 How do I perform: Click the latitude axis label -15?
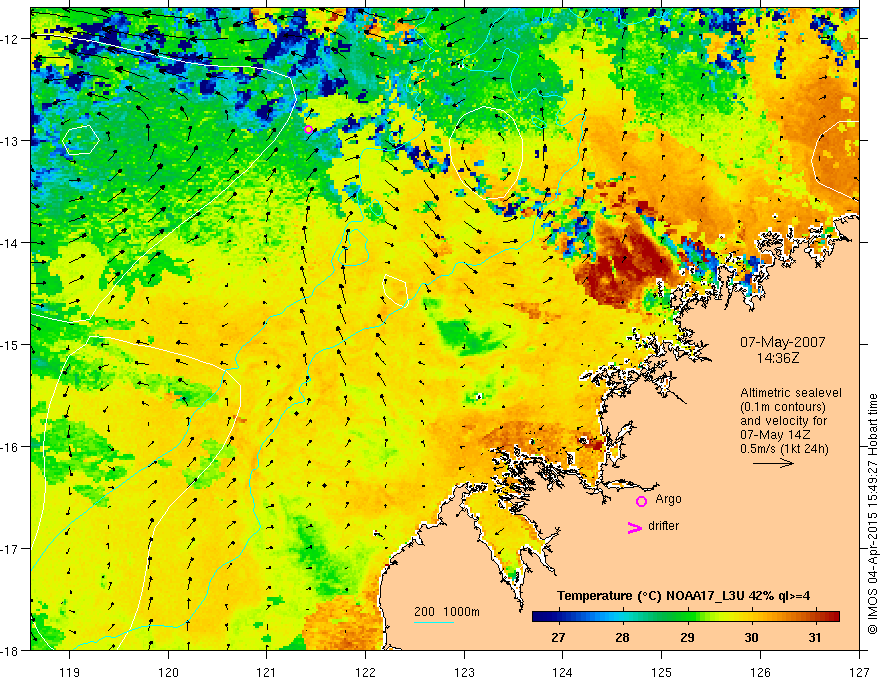point(11,345)
